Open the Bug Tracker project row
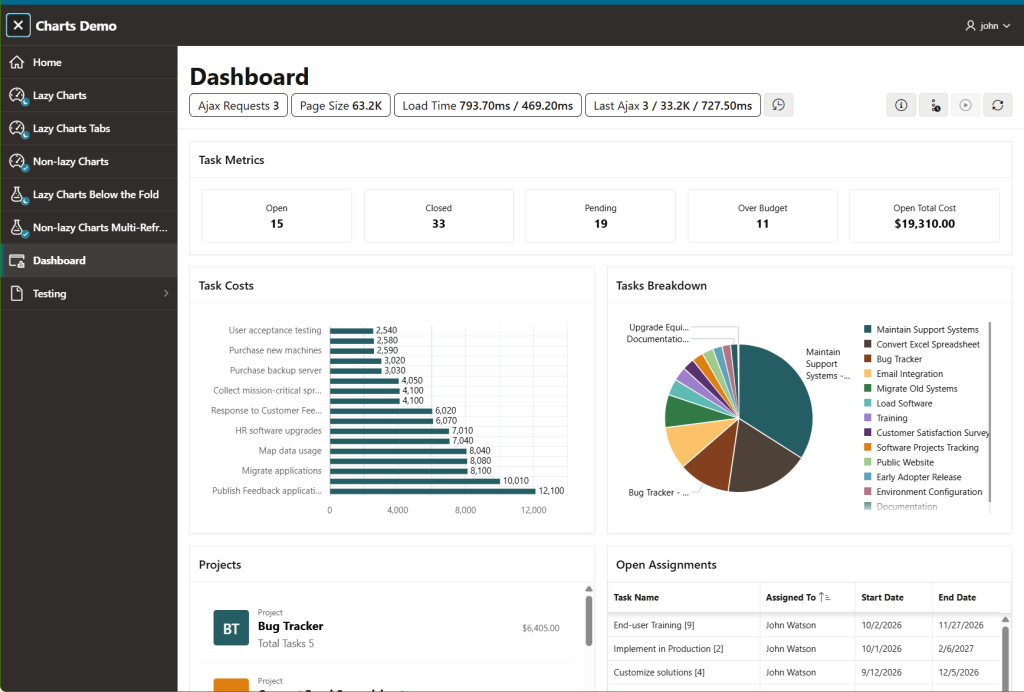 click(x=387, y=628)
